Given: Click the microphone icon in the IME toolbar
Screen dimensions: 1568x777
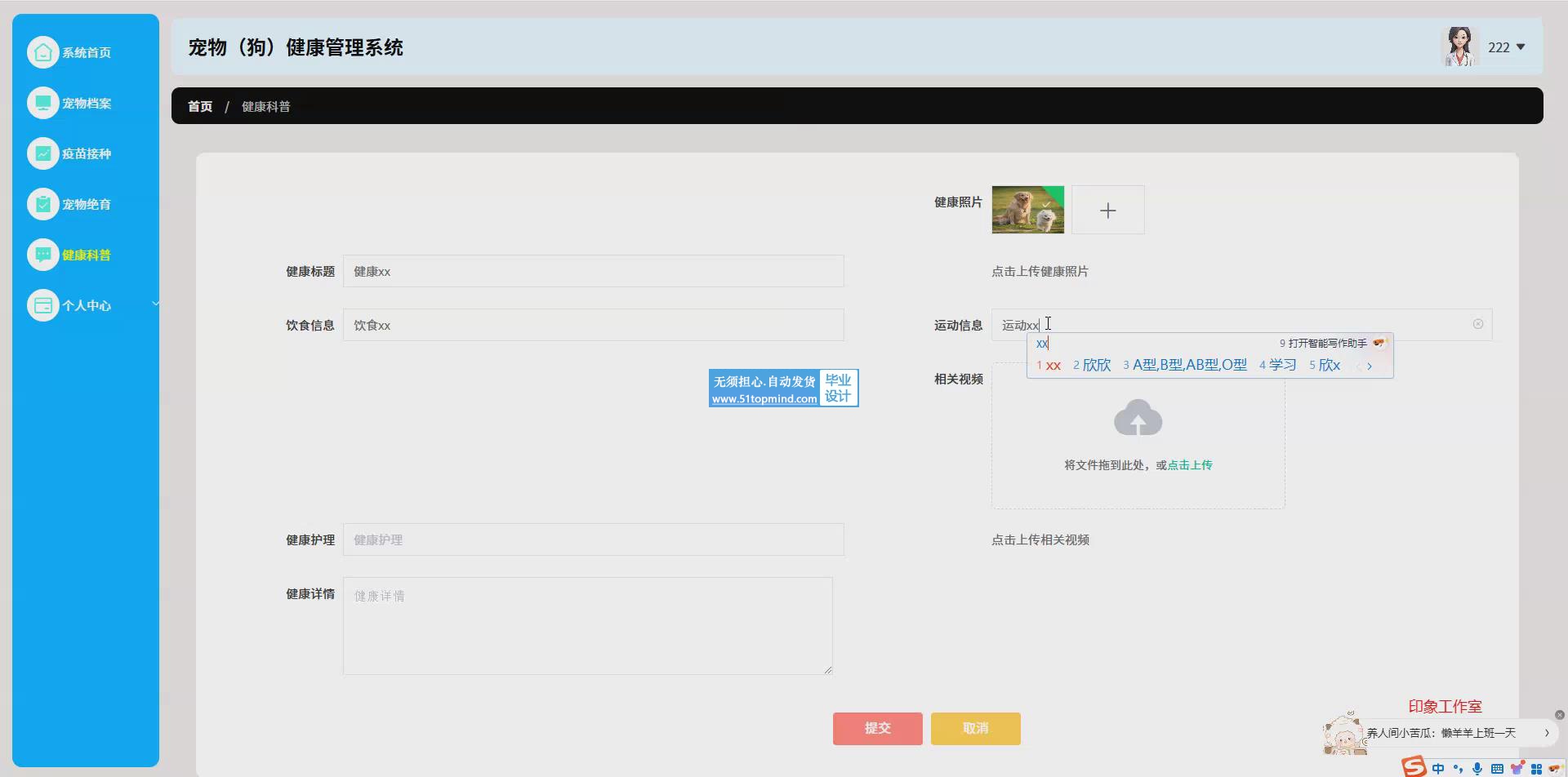Looking at the screenshot, I should point(1477,768).
